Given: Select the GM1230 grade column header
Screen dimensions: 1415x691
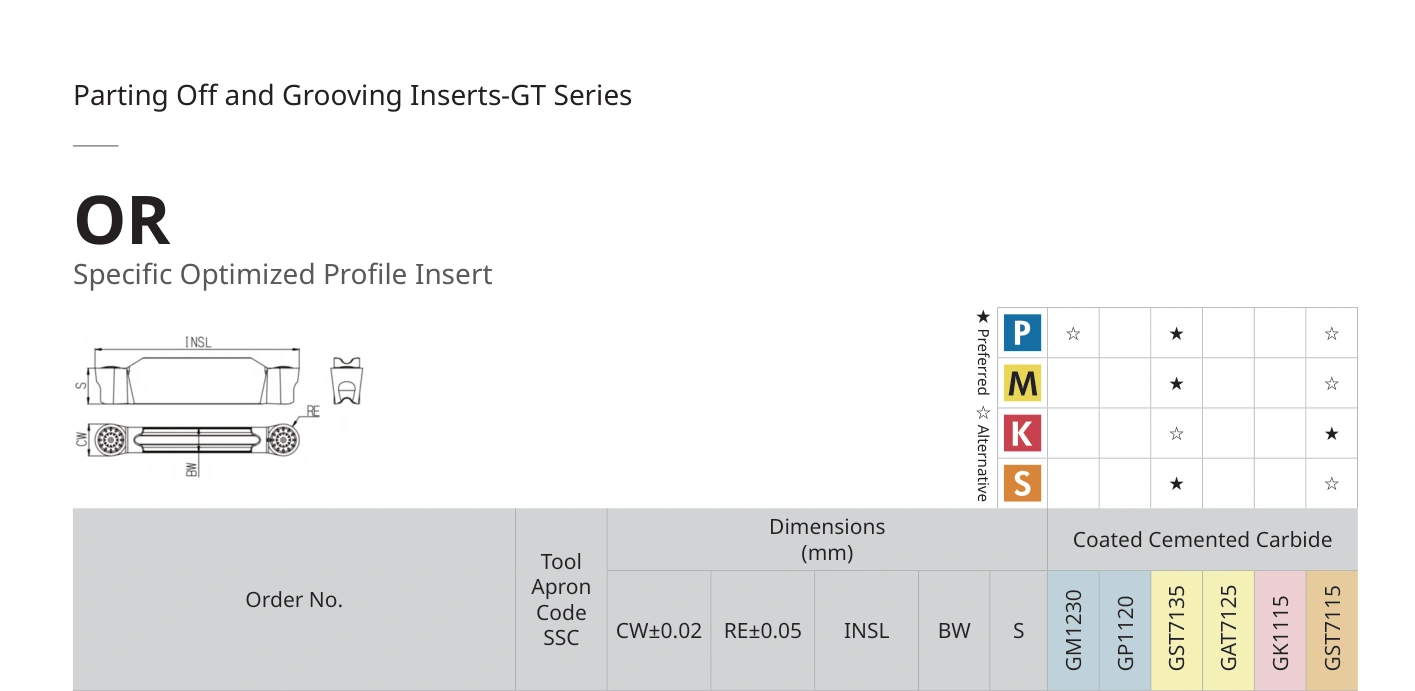Looking at the screenshot, I should click(x=1074, y=631).
